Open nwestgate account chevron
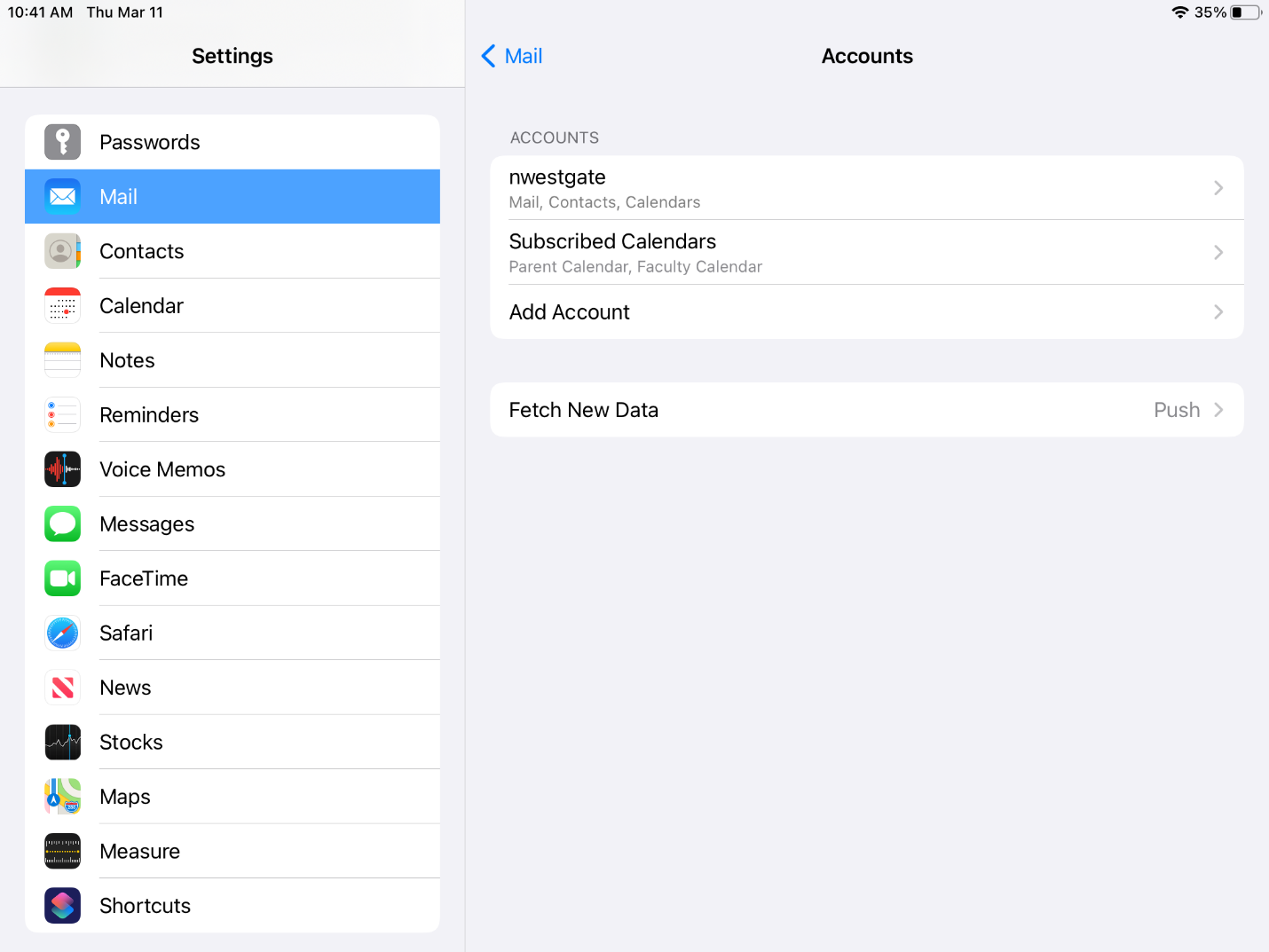 tap(1218, 187)
